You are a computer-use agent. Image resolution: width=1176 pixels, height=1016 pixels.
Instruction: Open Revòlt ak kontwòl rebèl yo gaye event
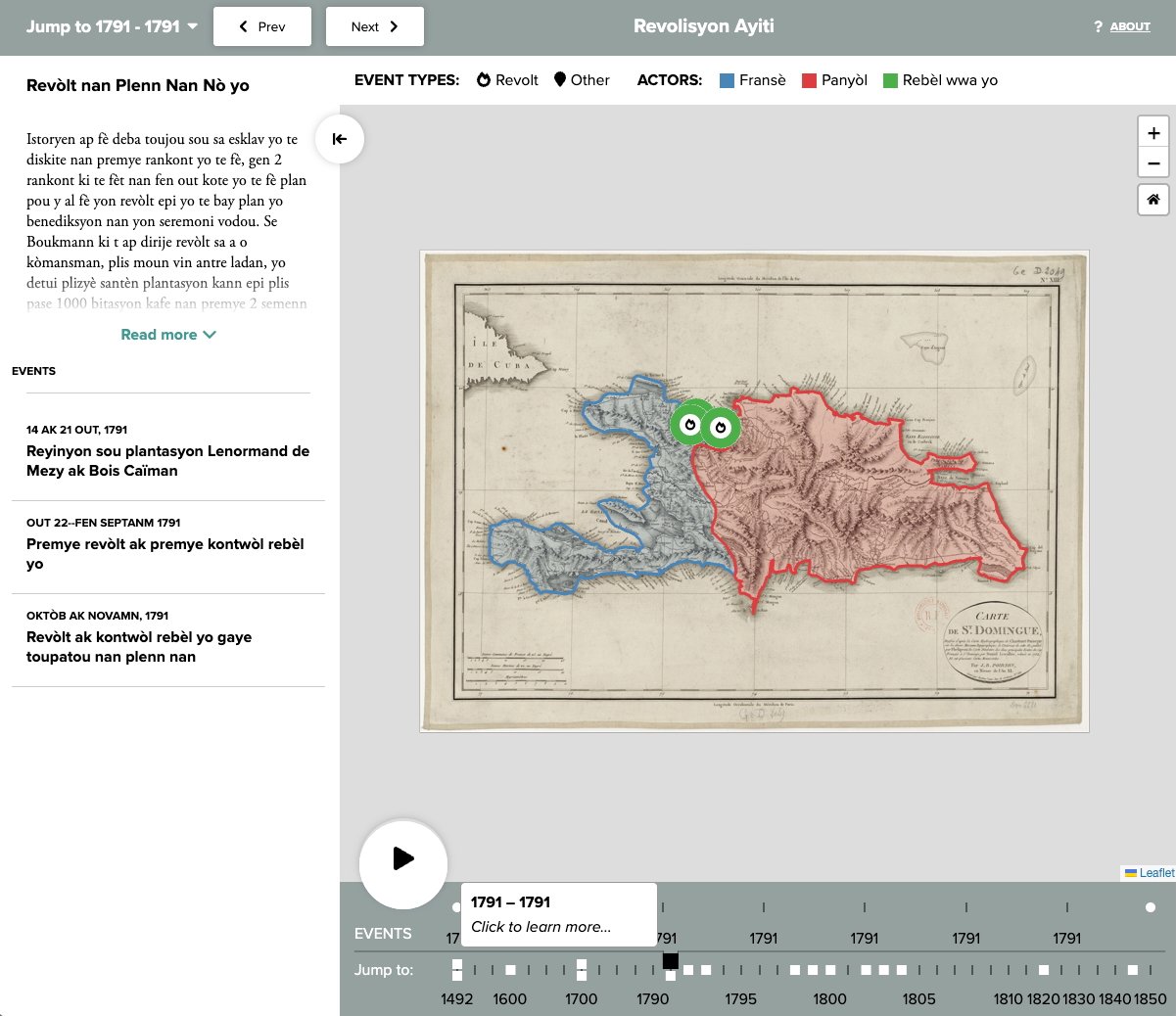point(139,647)
